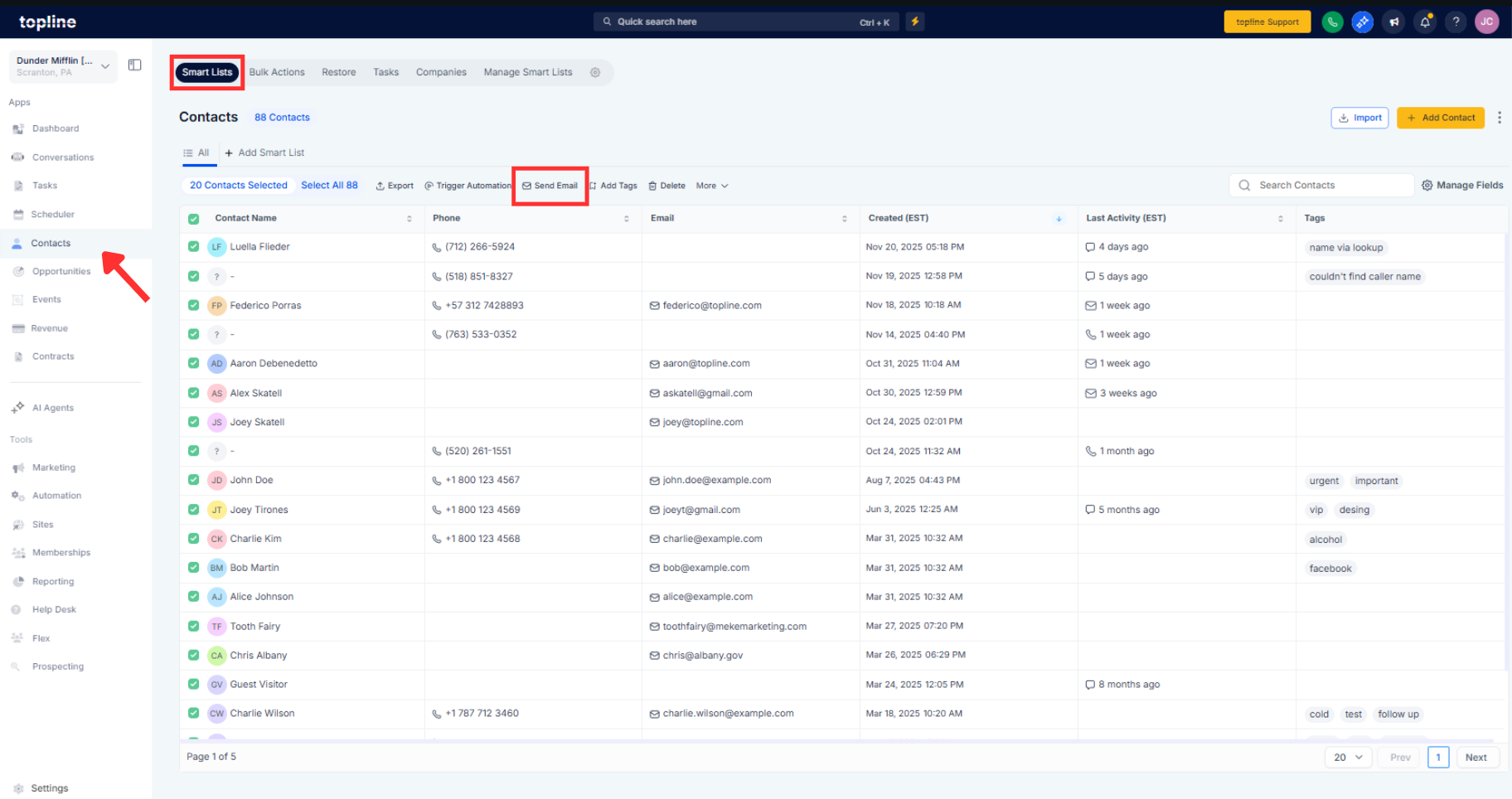
Task: Open the More actions dropdown
Action: click(x=712, y=186)
